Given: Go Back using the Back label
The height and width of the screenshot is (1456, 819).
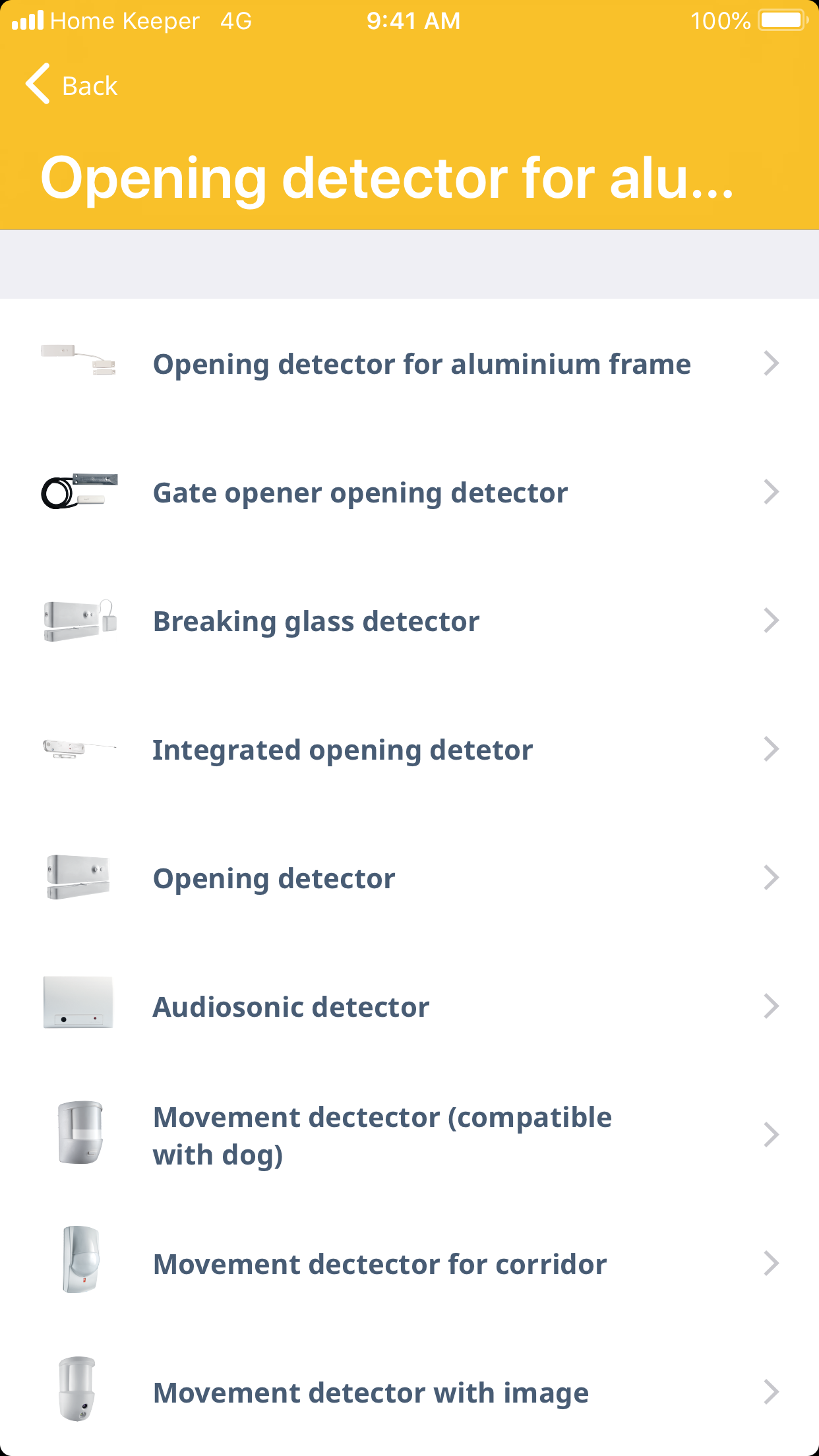Looking at the screenshot, I should [90, 86].
